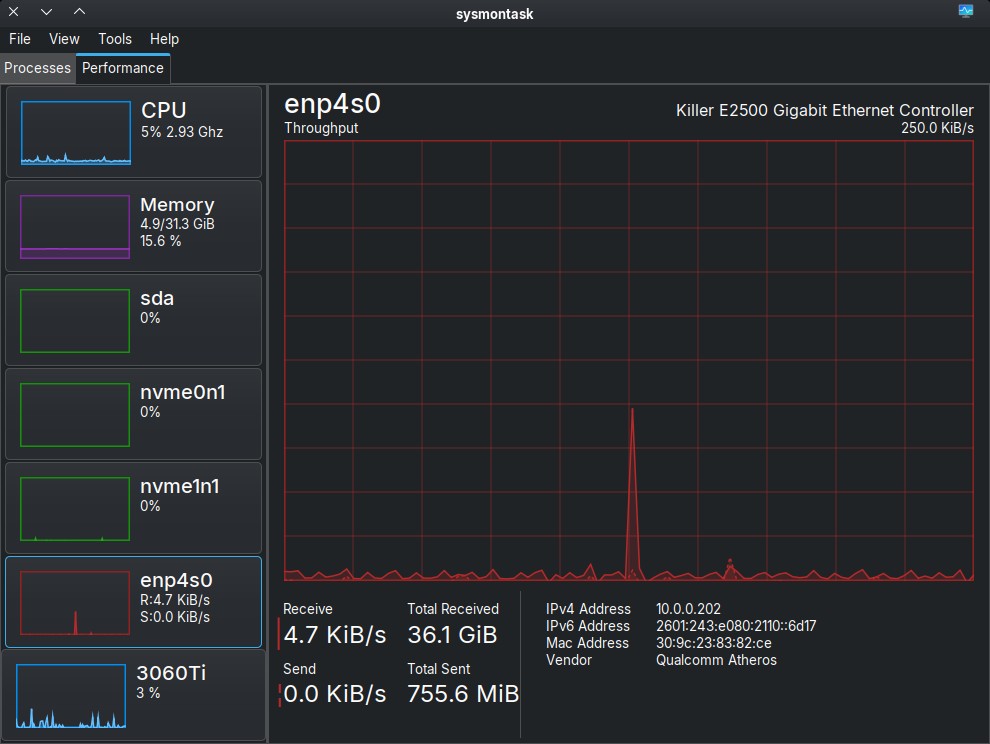
Task: Open the 3060Ti GPU graph
Action: click(71, 696)
